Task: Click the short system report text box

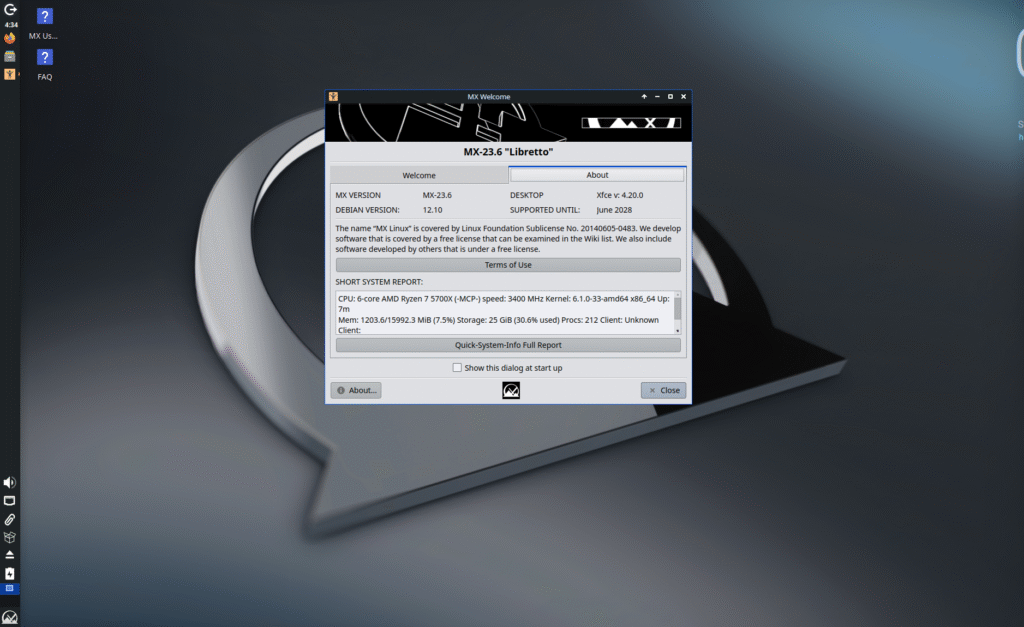Action: (505, 314)
